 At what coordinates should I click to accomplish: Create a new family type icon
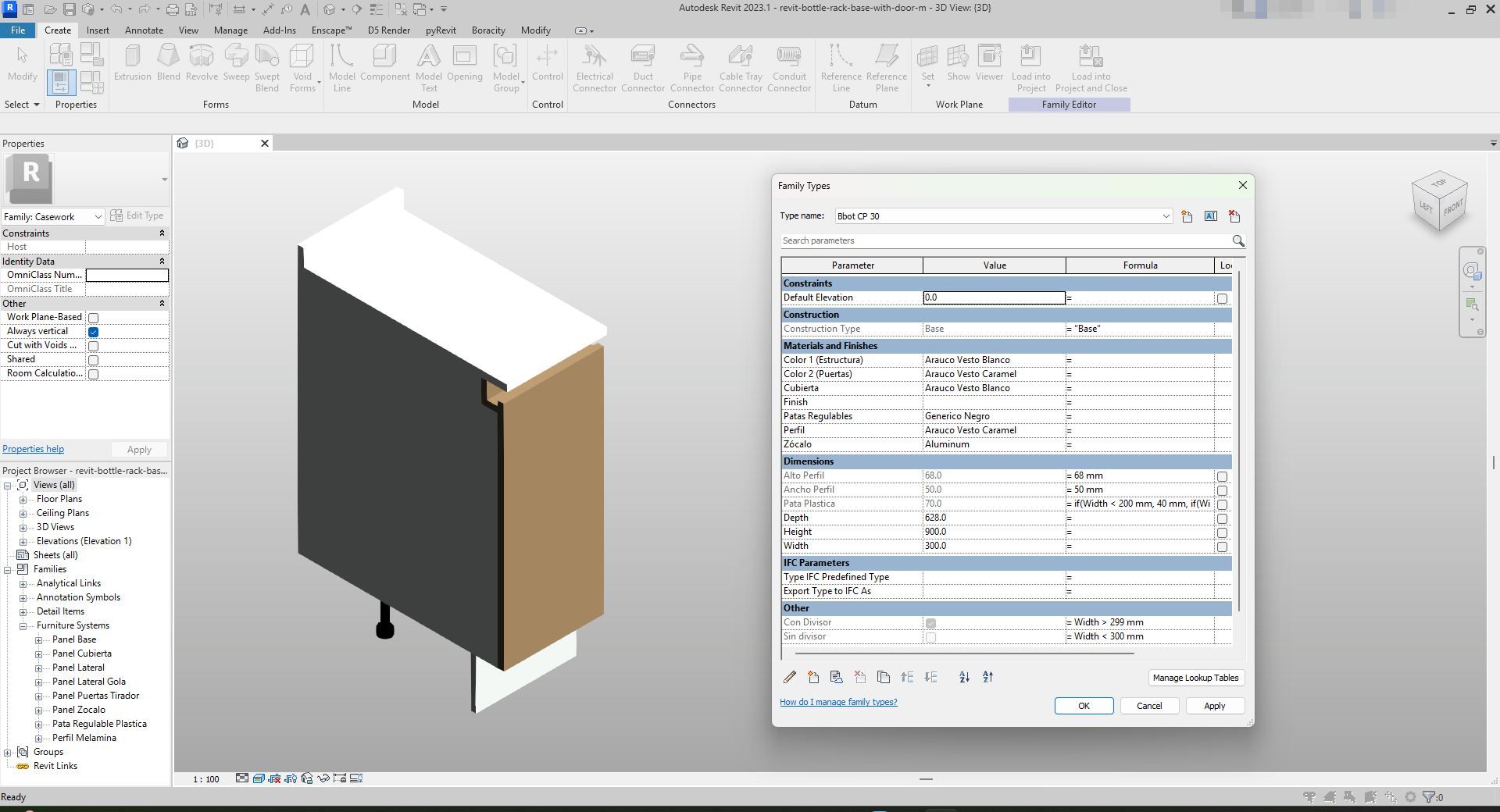pyautogui.click(x=1187, y=216)
